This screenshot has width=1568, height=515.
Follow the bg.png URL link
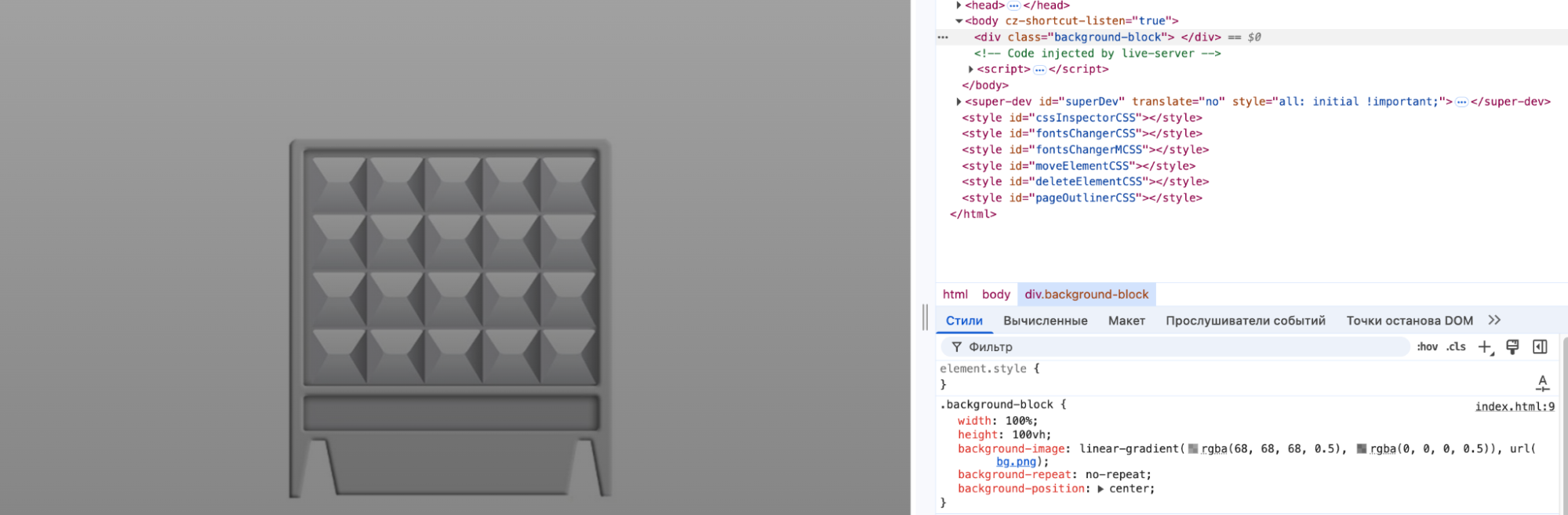pyautogui.click(x=1016, y=462)
